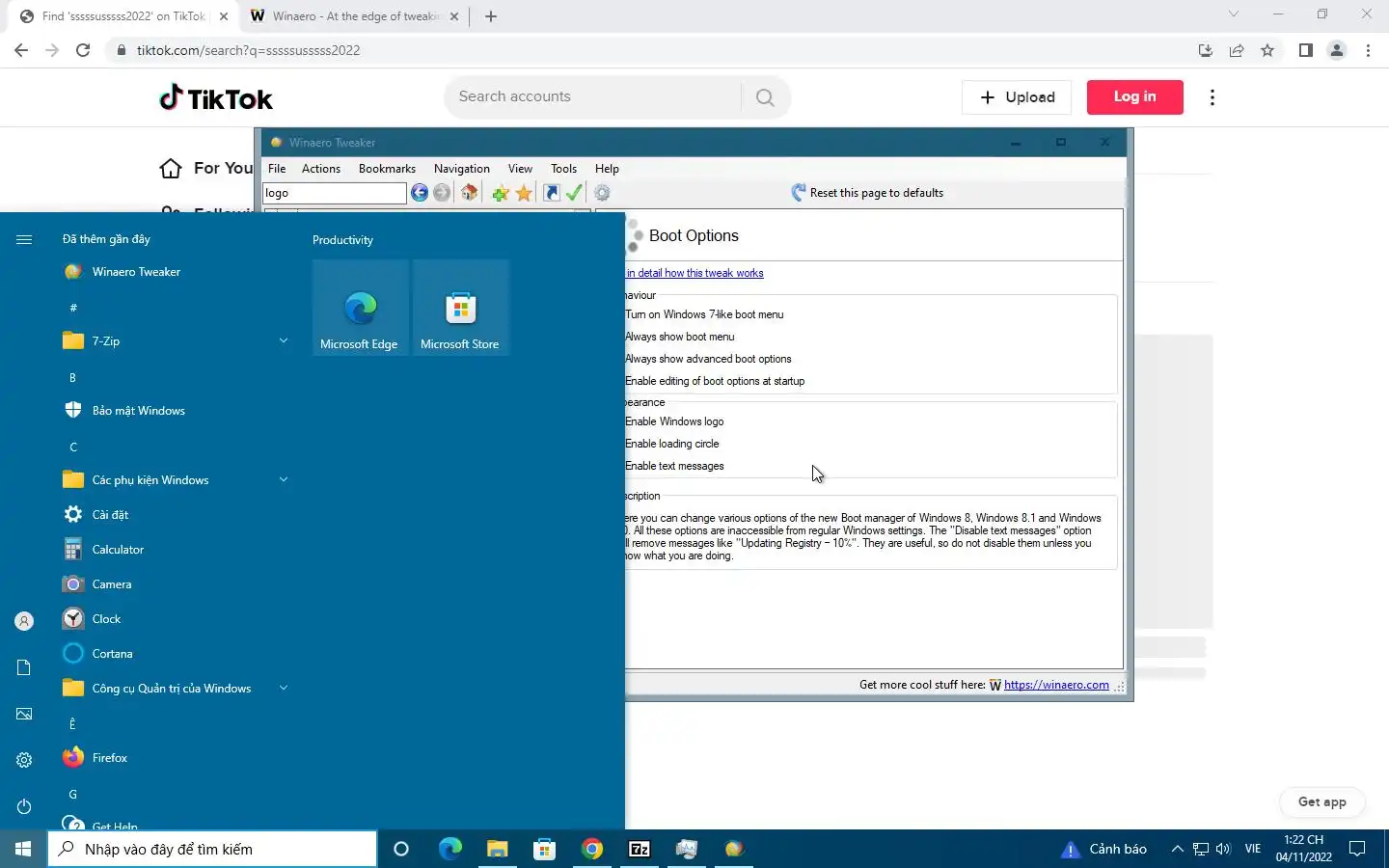1389x868 pixels.
Task: Click user account icon in Start rail
Action: pos(24,621)
